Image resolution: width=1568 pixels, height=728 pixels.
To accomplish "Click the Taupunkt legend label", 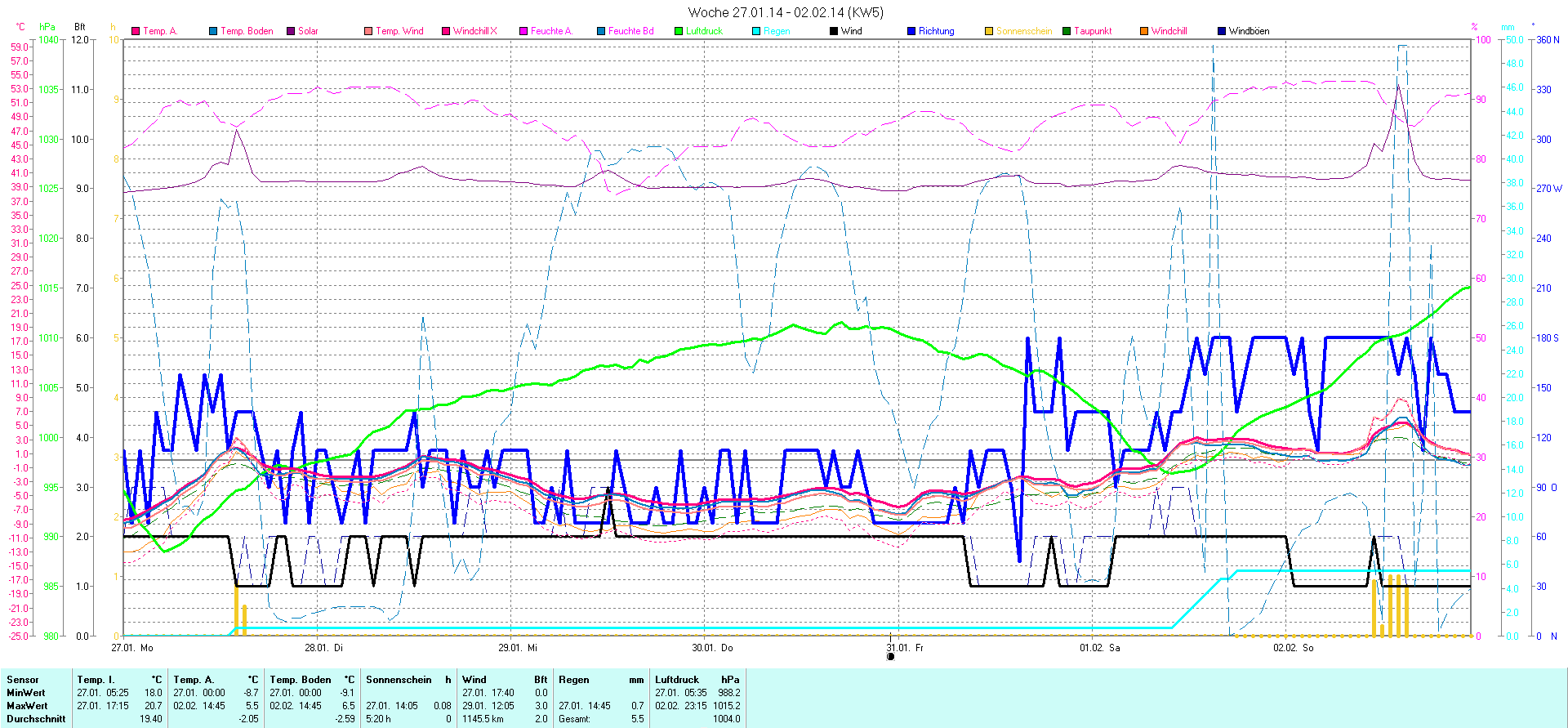I will (x=1093, y=31).
